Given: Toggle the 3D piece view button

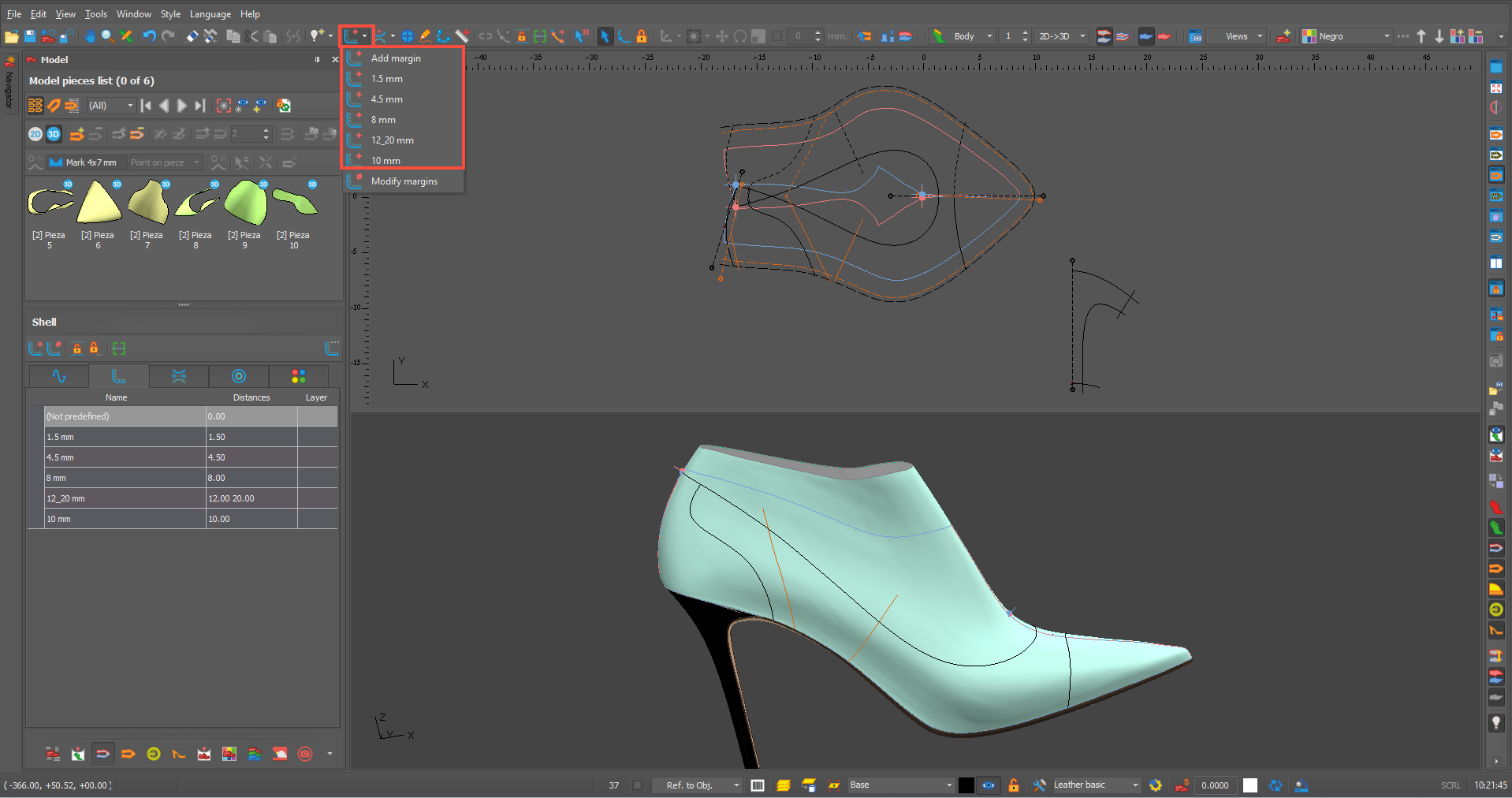Looking at the screenshot, I should (54, 134).
